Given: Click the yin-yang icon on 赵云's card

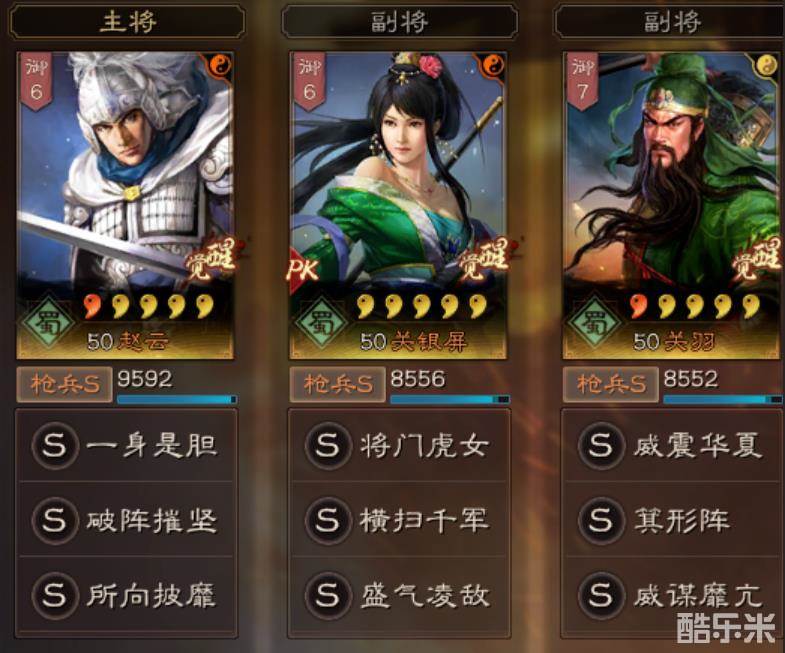Looking at the screenshot, I should tap(220, 65).
